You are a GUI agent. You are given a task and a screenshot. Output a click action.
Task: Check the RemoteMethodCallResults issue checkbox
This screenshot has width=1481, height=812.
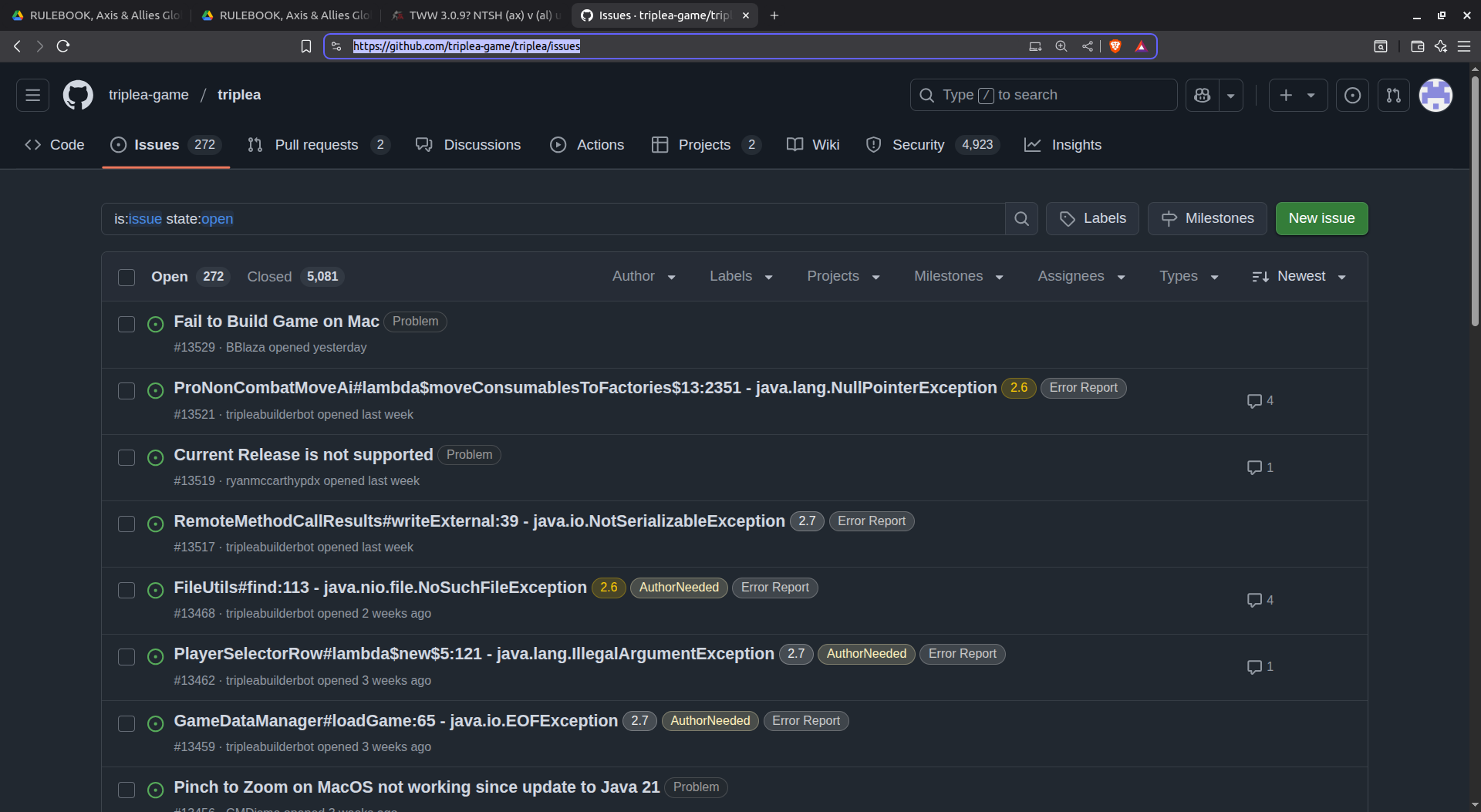(x=127, y=524)
